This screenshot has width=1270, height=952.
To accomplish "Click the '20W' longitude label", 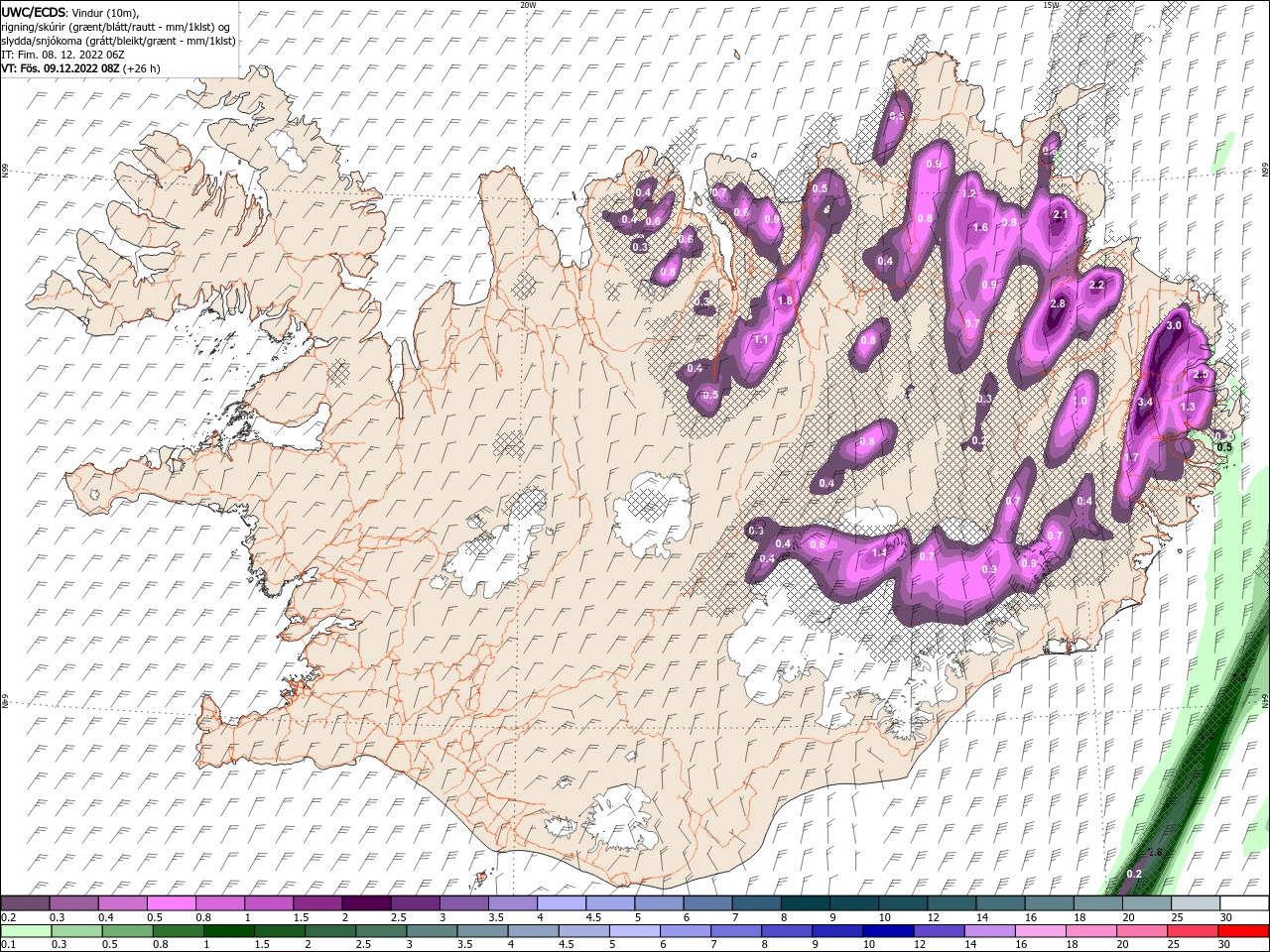I will [x=528, y=5].
